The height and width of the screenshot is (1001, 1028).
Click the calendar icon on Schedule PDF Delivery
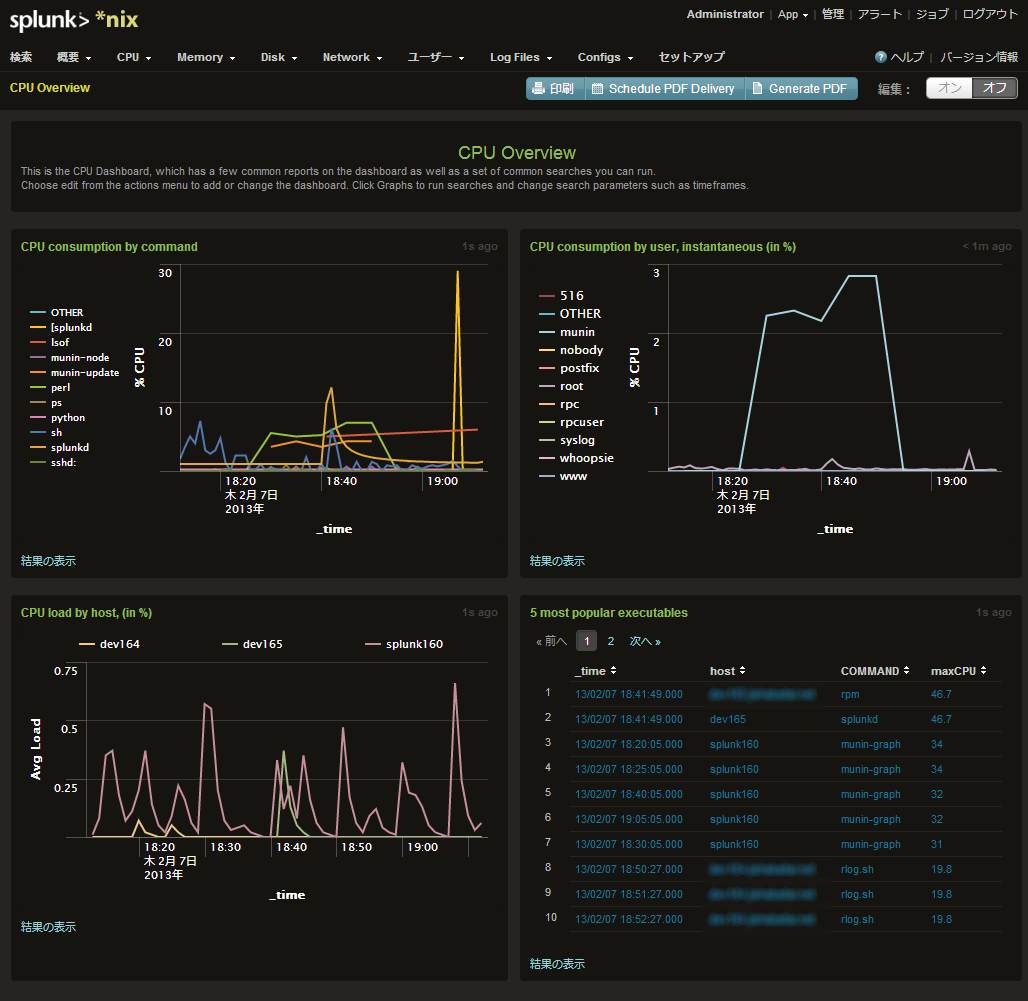(x=597, y=88)
